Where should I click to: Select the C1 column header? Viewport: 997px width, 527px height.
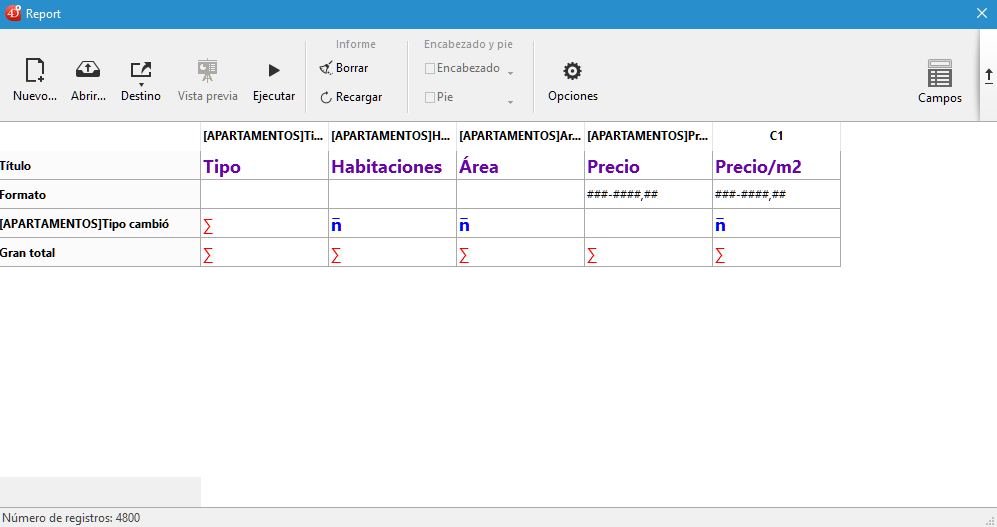(x=776, y=135)
